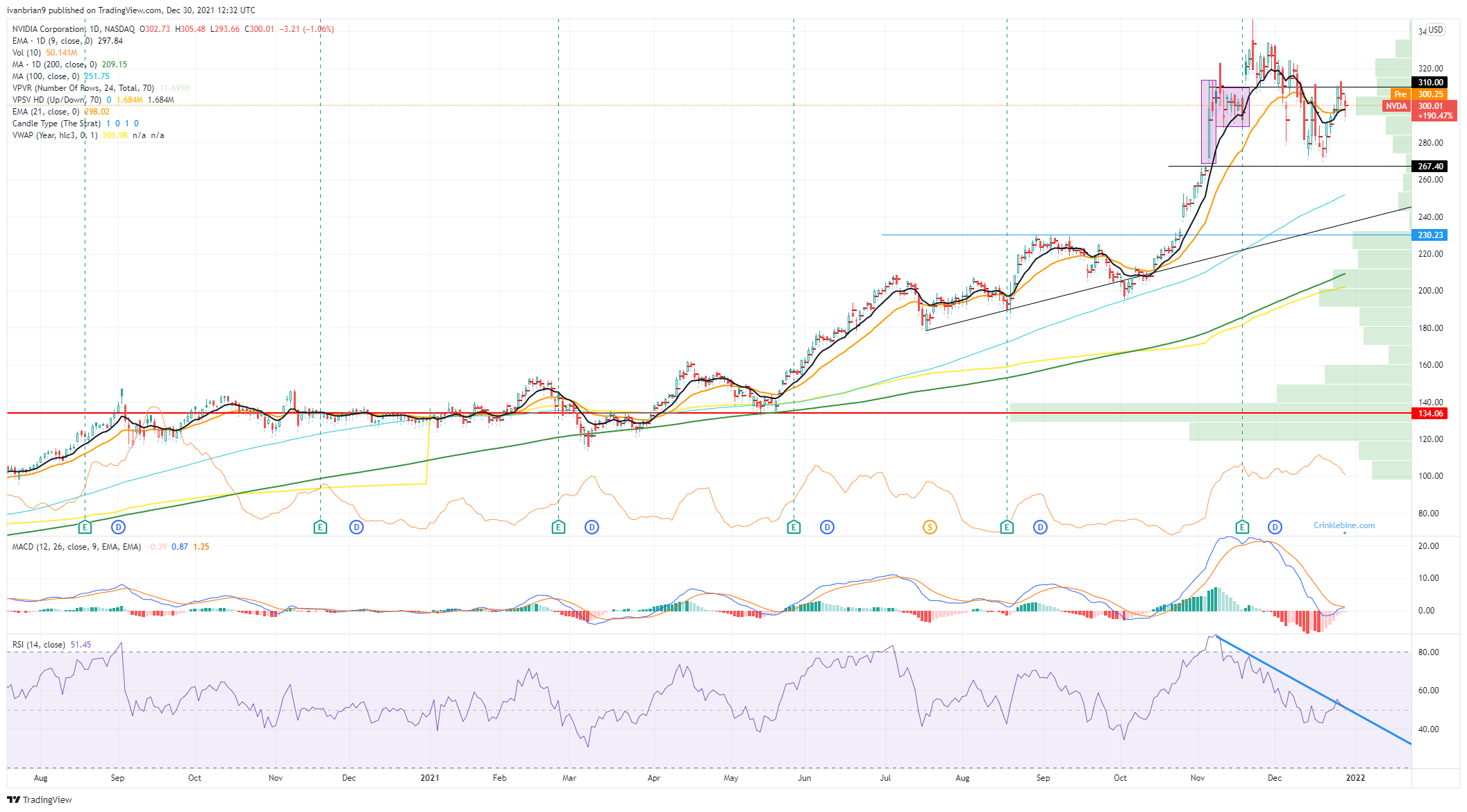This screenshot has width=1467, height=812.
Task: Open the USD currency selector on the price axis
Action: (x=1436, y=30)
